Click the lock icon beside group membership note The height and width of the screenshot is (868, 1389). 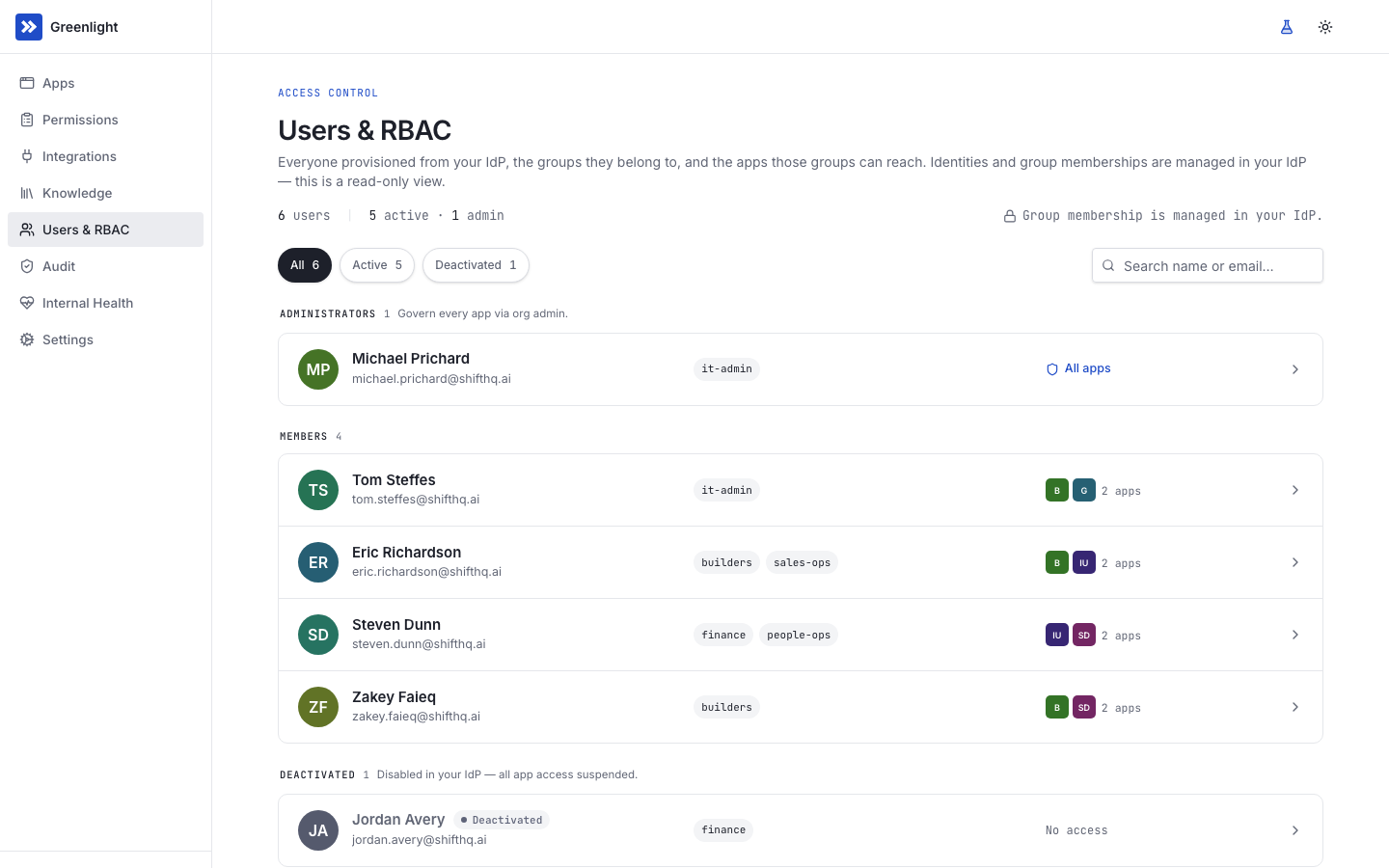tap(1010, 216)
